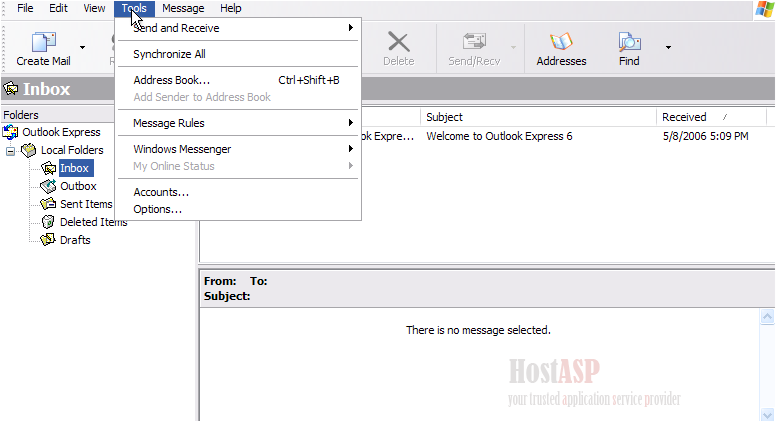The width and height of the screenshot is (776, 422).
Task: Open the Edit menu
Action: pyautogui.click(x=58, y=8)
